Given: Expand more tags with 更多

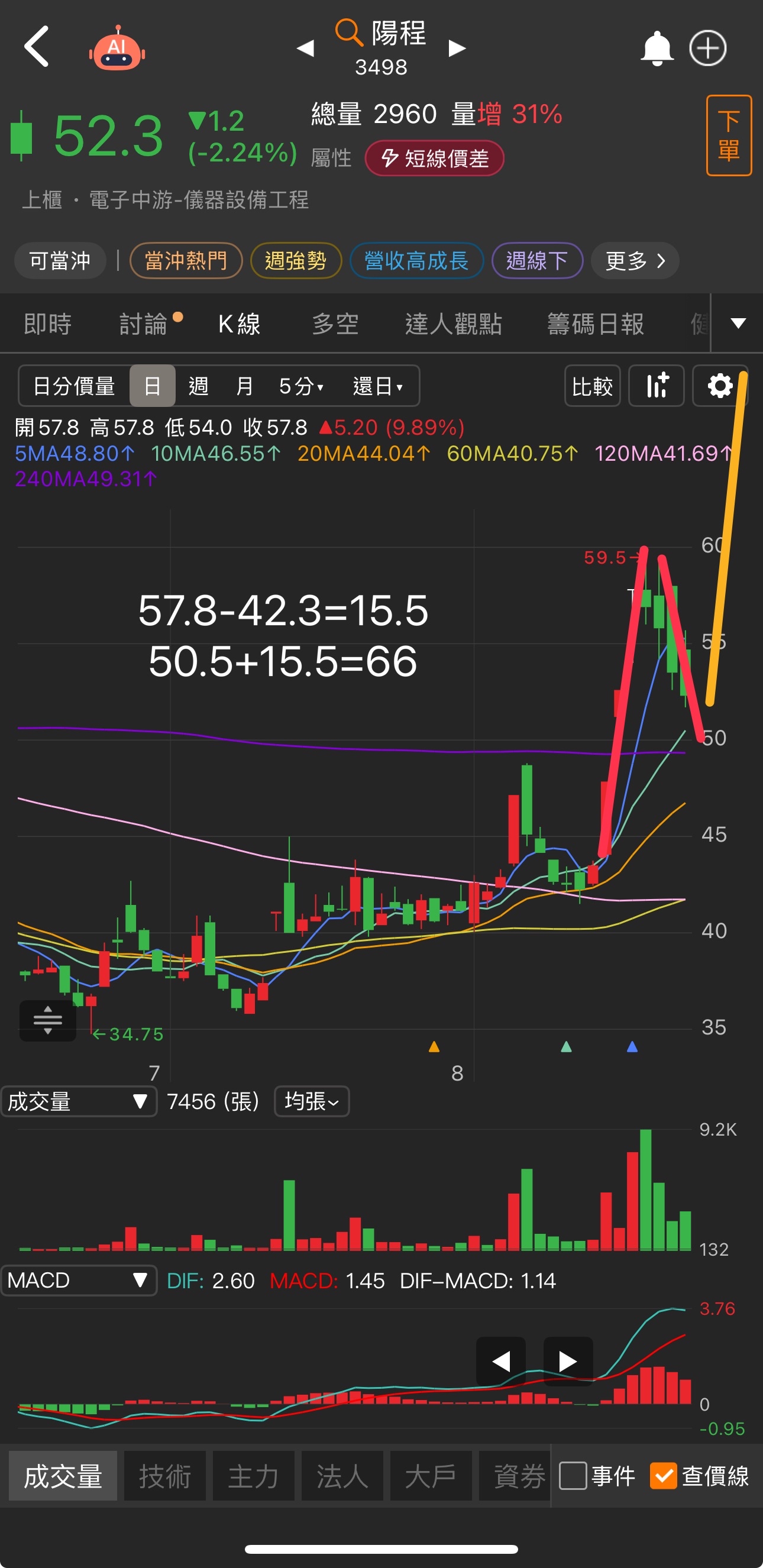Looking at the screenshot, I should [635, 260].
